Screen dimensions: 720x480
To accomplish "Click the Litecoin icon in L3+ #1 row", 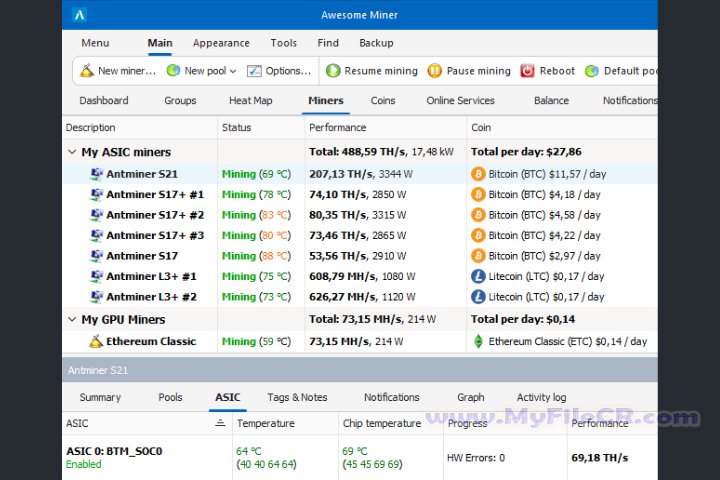I will [478, 276].
